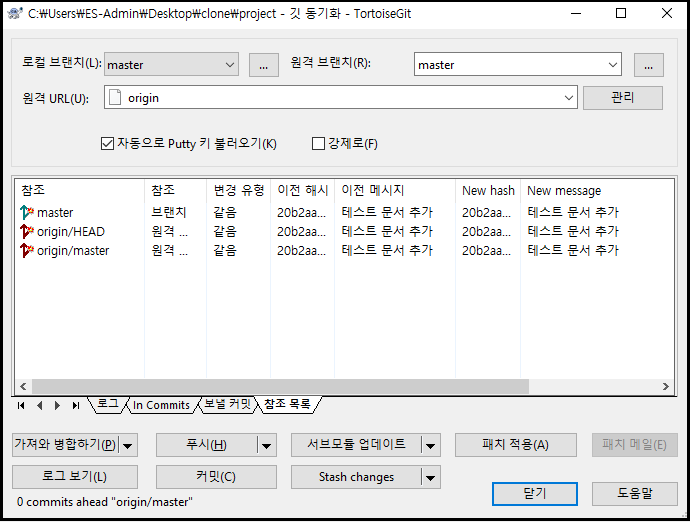690x522 pixels.
Task: Expand the 원격 URL origin dropdown
Action: (569, 97)
